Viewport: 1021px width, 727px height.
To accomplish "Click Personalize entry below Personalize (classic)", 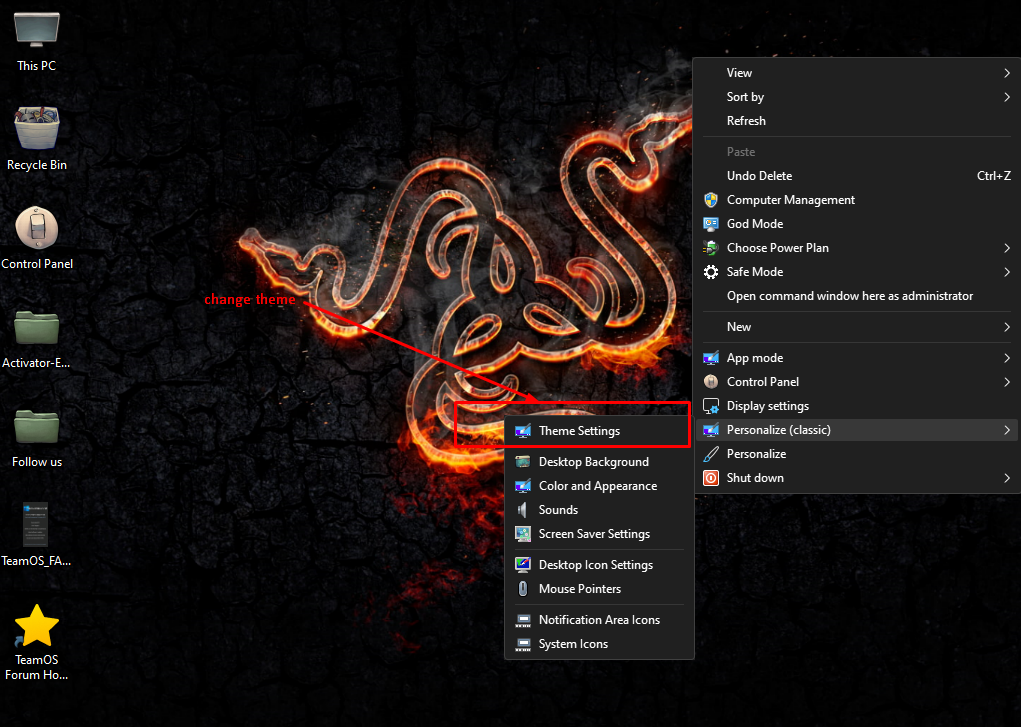I will point(857,454).
